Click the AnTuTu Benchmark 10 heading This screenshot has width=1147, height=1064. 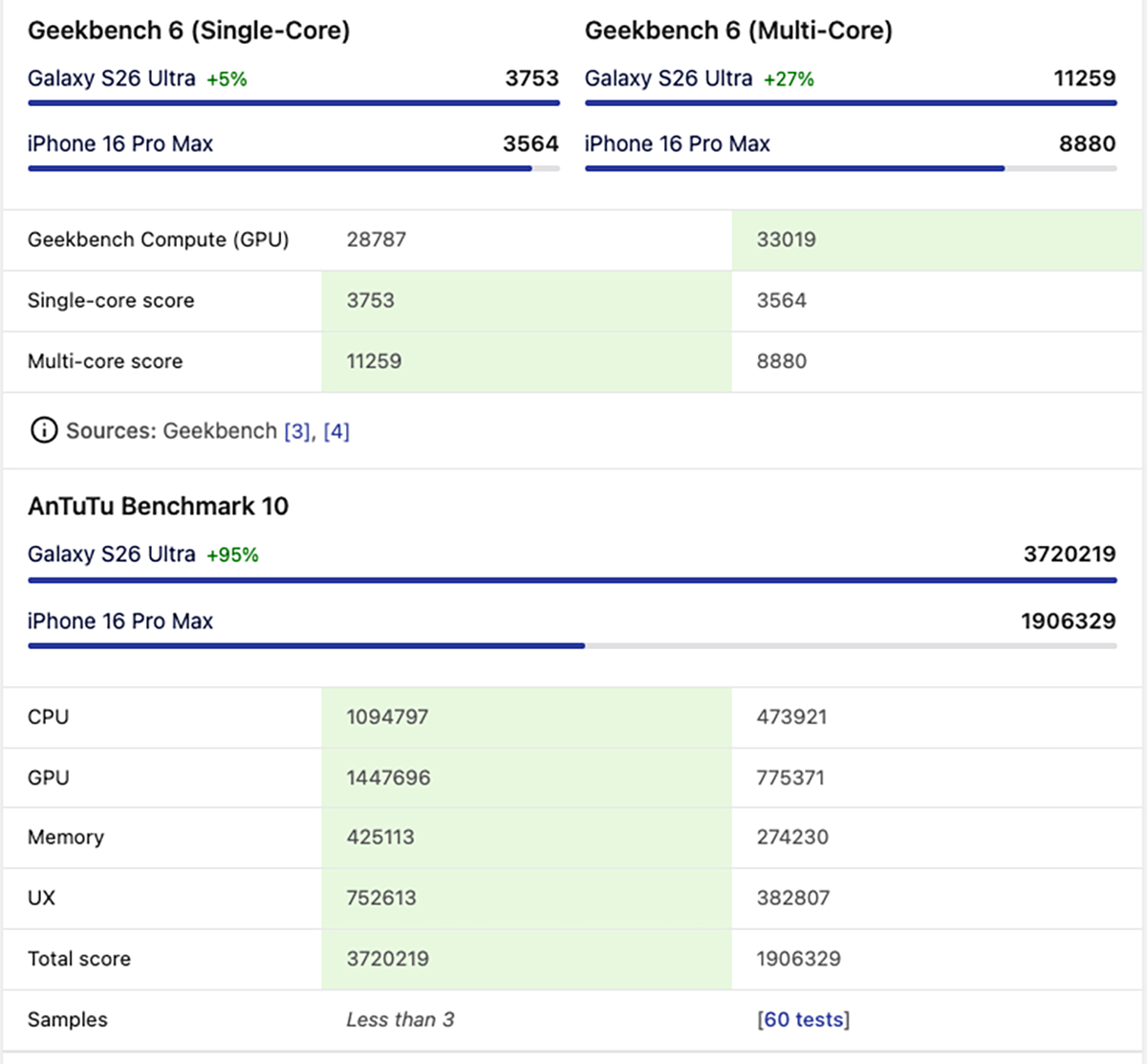coord(158,507)
